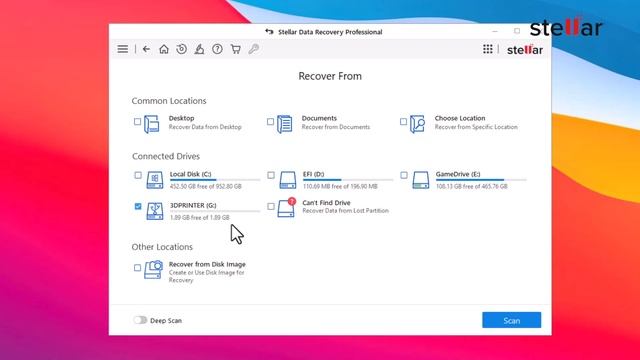The image size is (640, 360).
Task: Select the Local Disk (C:) checkbox
Action: click(x=138, y=175)
